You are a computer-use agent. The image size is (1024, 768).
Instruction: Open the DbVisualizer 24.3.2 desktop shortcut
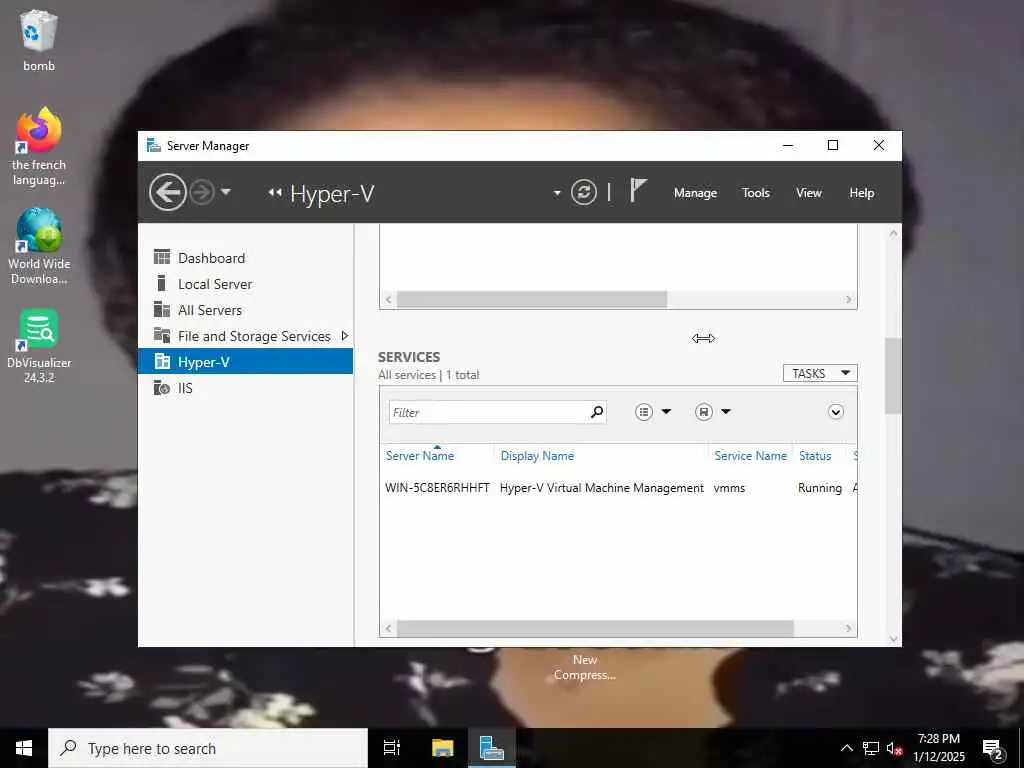tap(39, 346)
